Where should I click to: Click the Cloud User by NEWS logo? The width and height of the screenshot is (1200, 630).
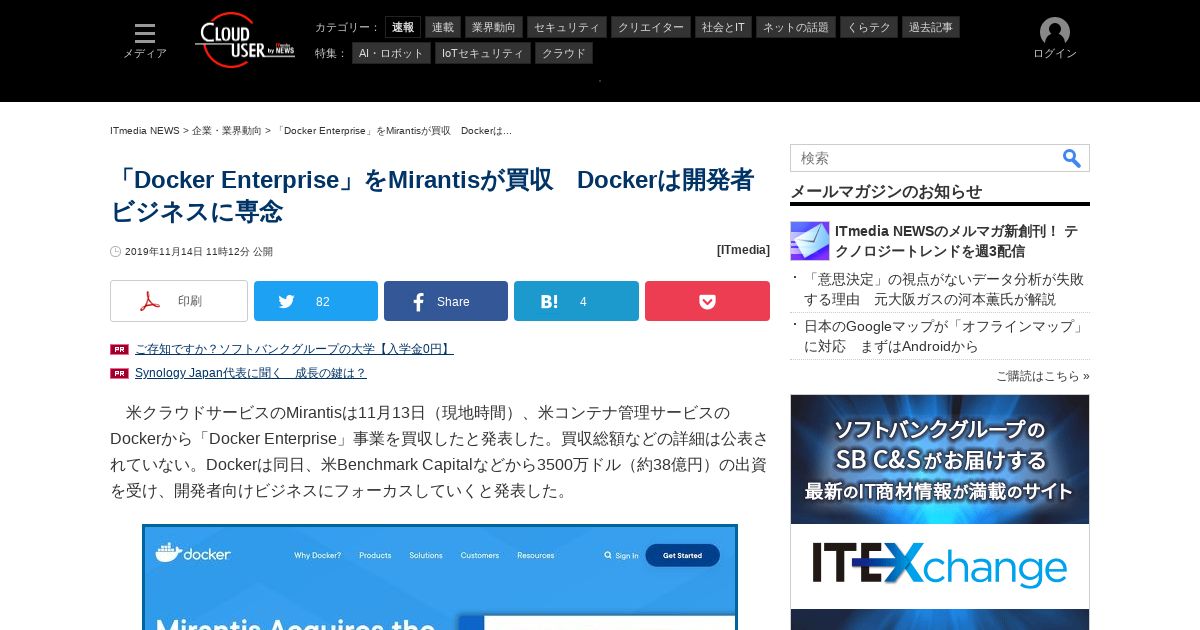point(245,40)
